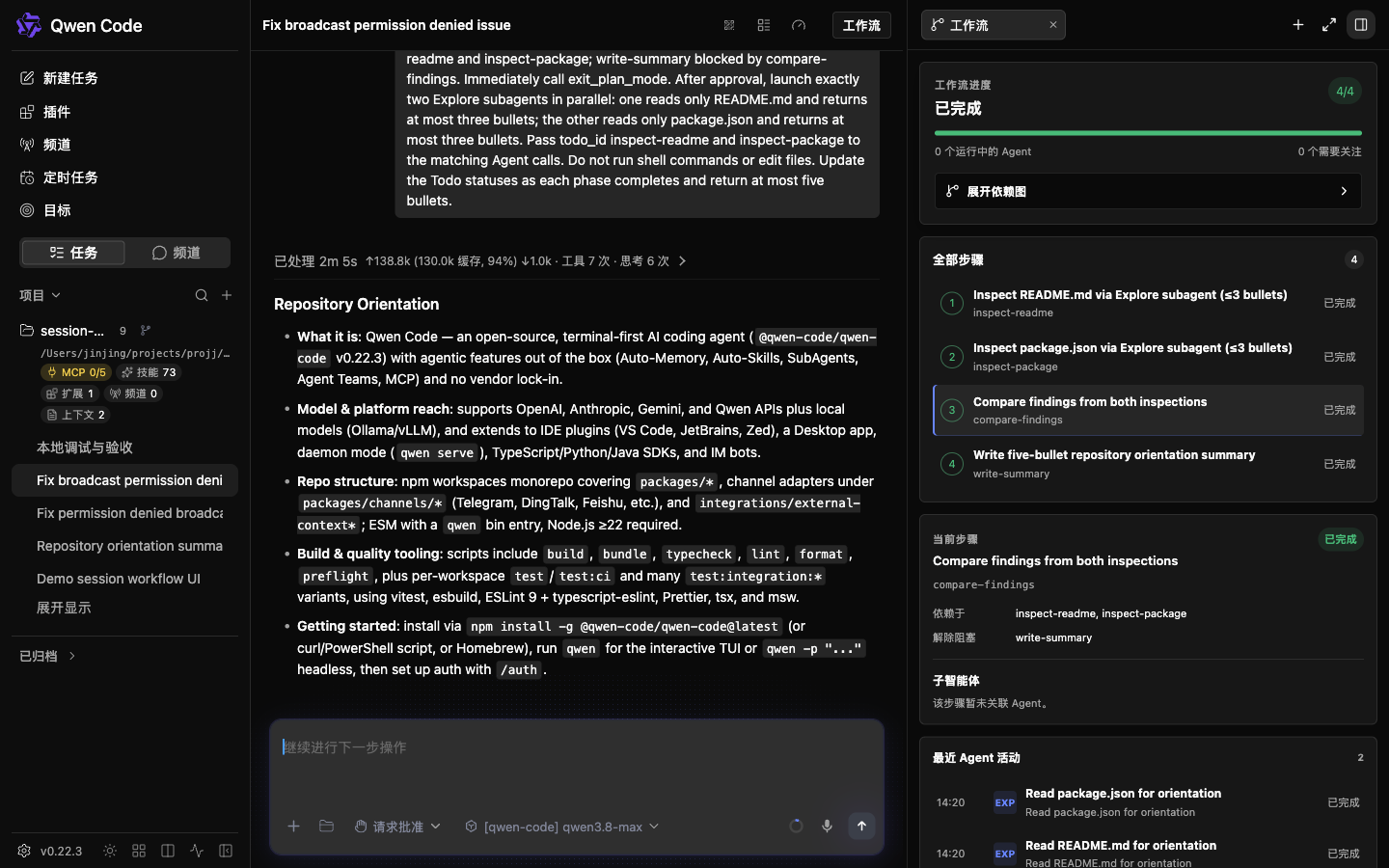Select the Fix broadcast permission deni task

click(124, 480)
